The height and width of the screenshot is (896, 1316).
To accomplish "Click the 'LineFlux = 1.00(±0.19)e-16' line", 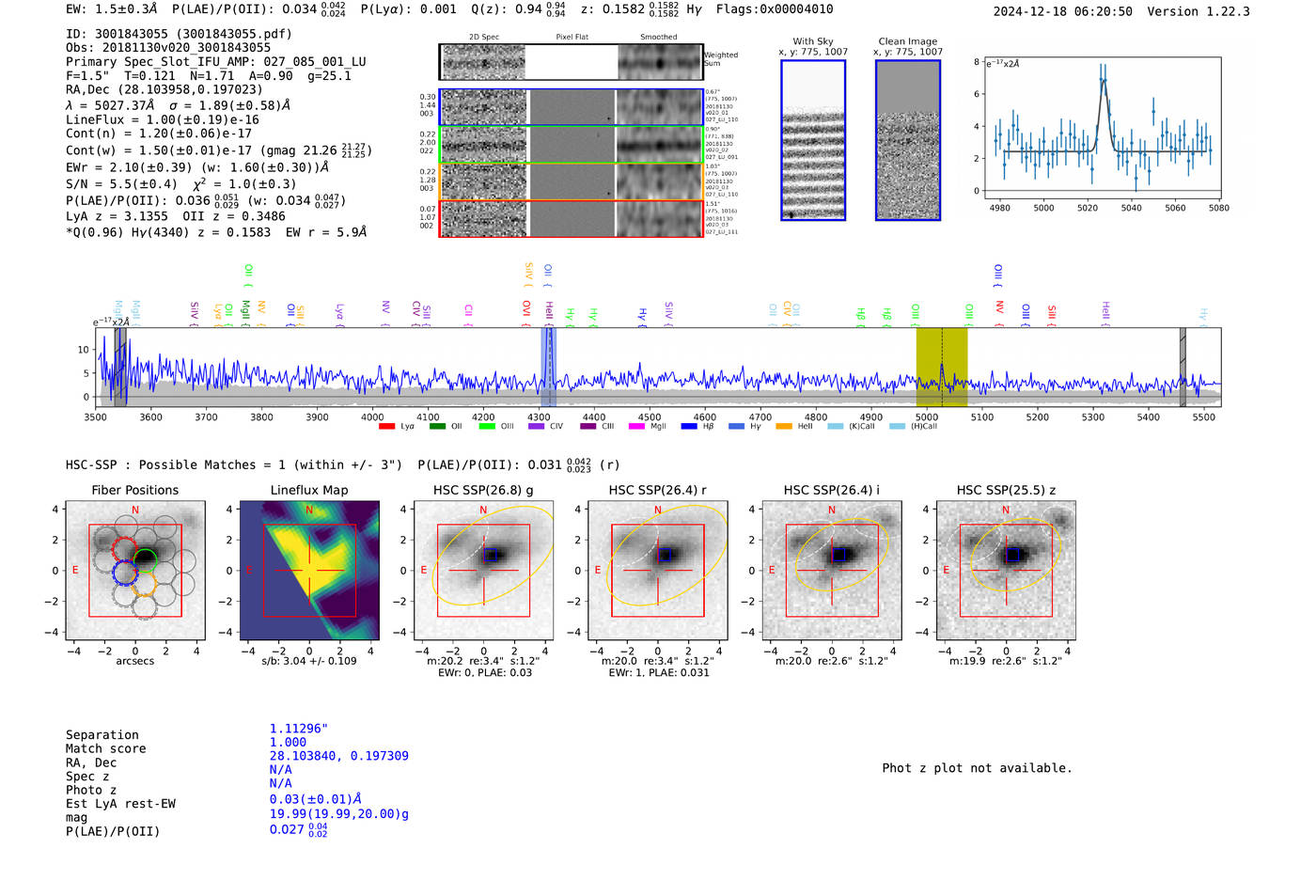I will (163, 119).
